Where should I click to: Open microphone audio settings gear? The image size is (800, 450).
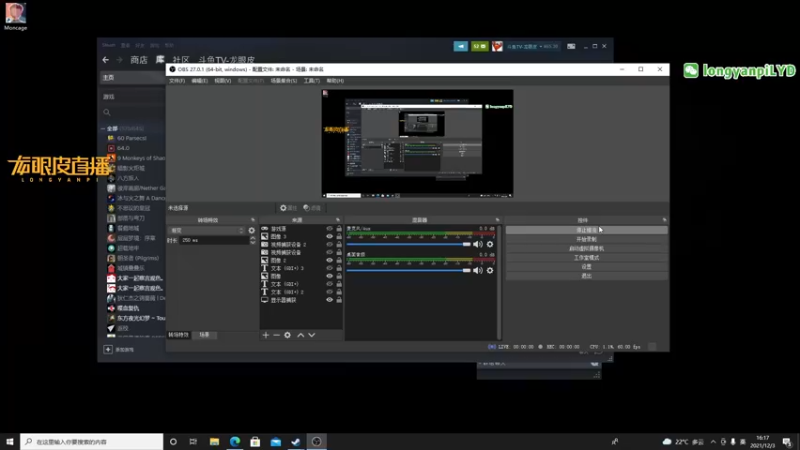pos(490,244)
